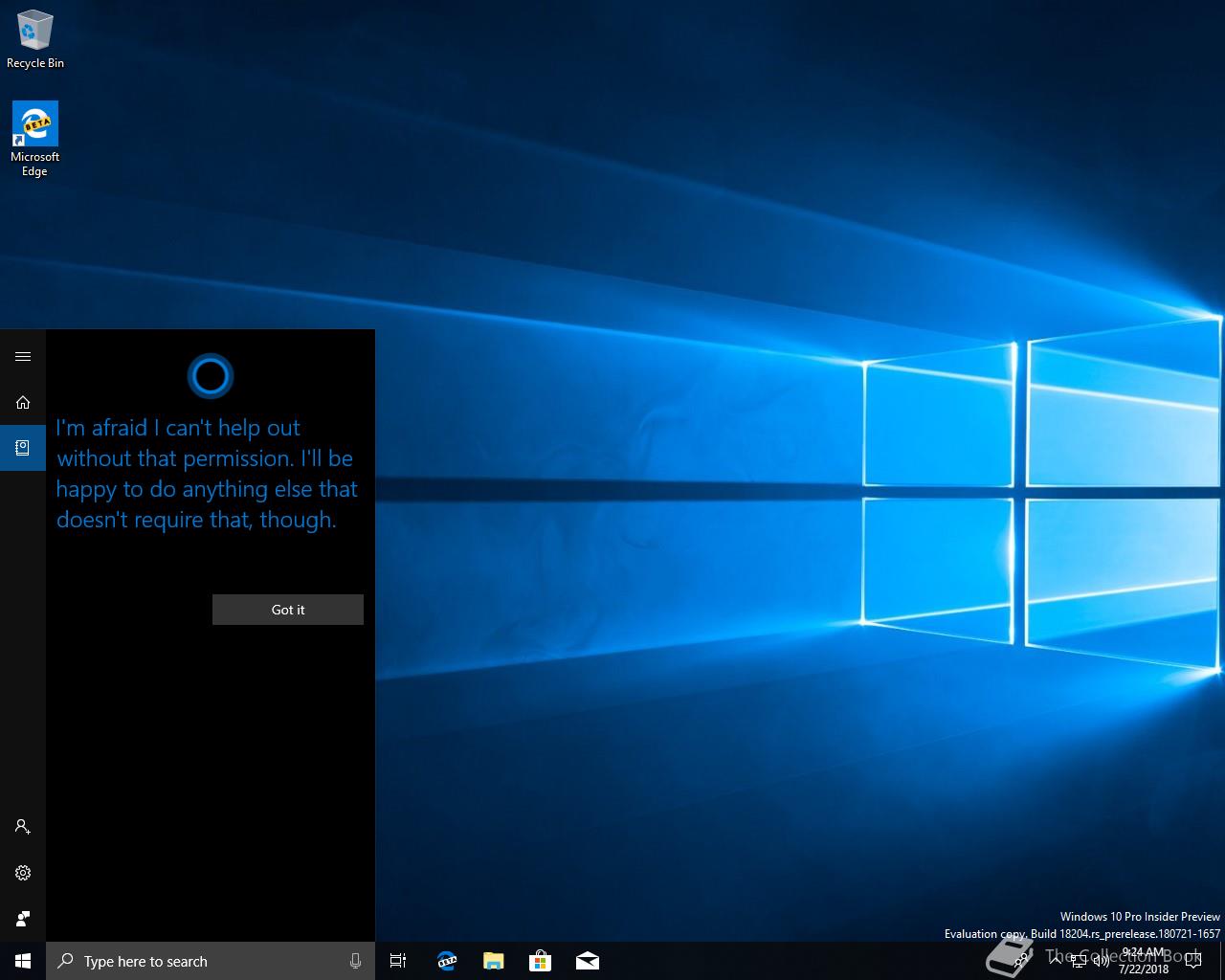Click the Cortana circle logo
Viewport: 1225px width, 980px height.
tap(211, 376)
